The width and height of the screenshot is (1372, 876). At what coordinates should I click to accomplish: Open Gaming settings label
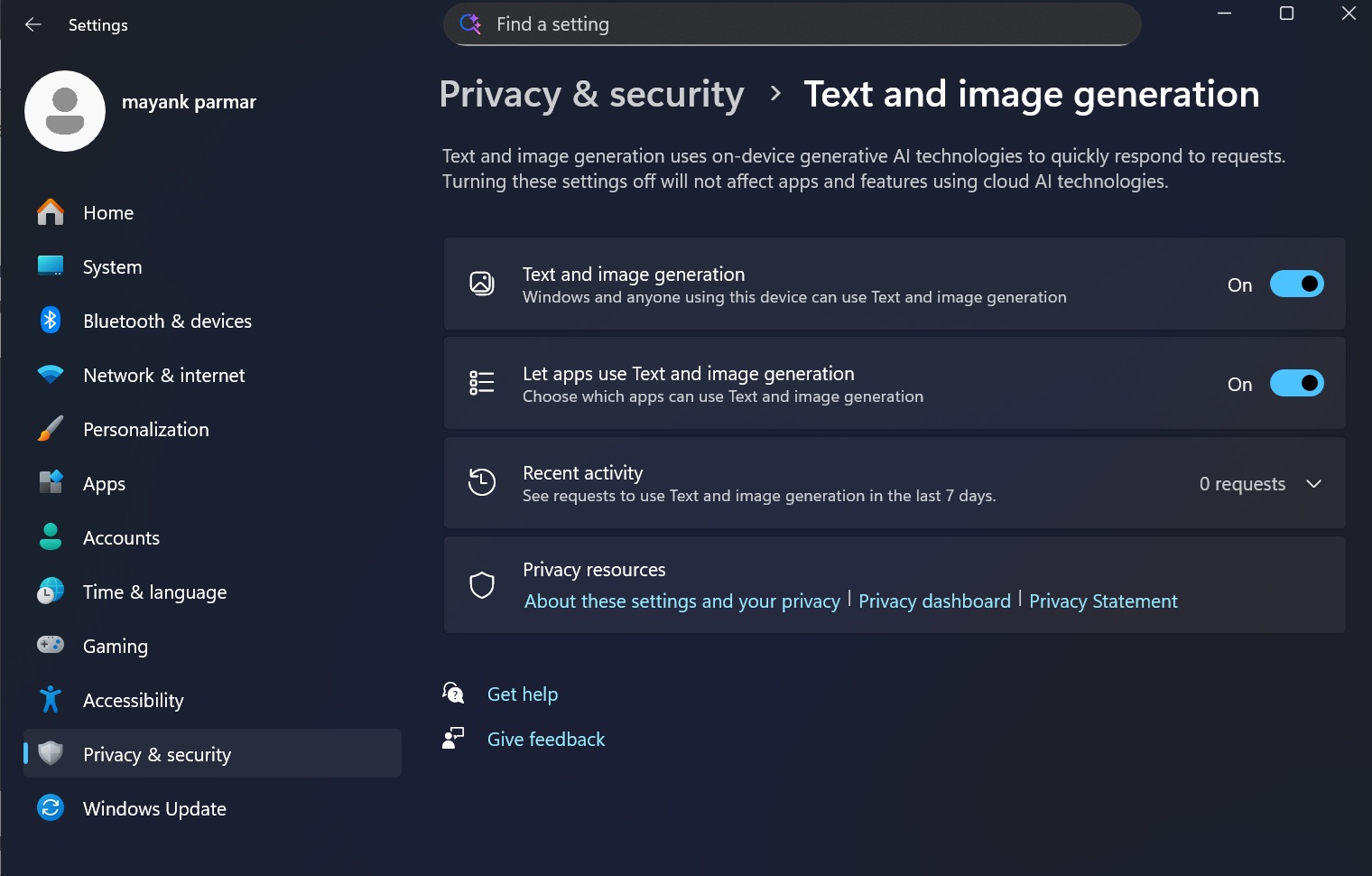pyautogui.click(x=116, y=647)
